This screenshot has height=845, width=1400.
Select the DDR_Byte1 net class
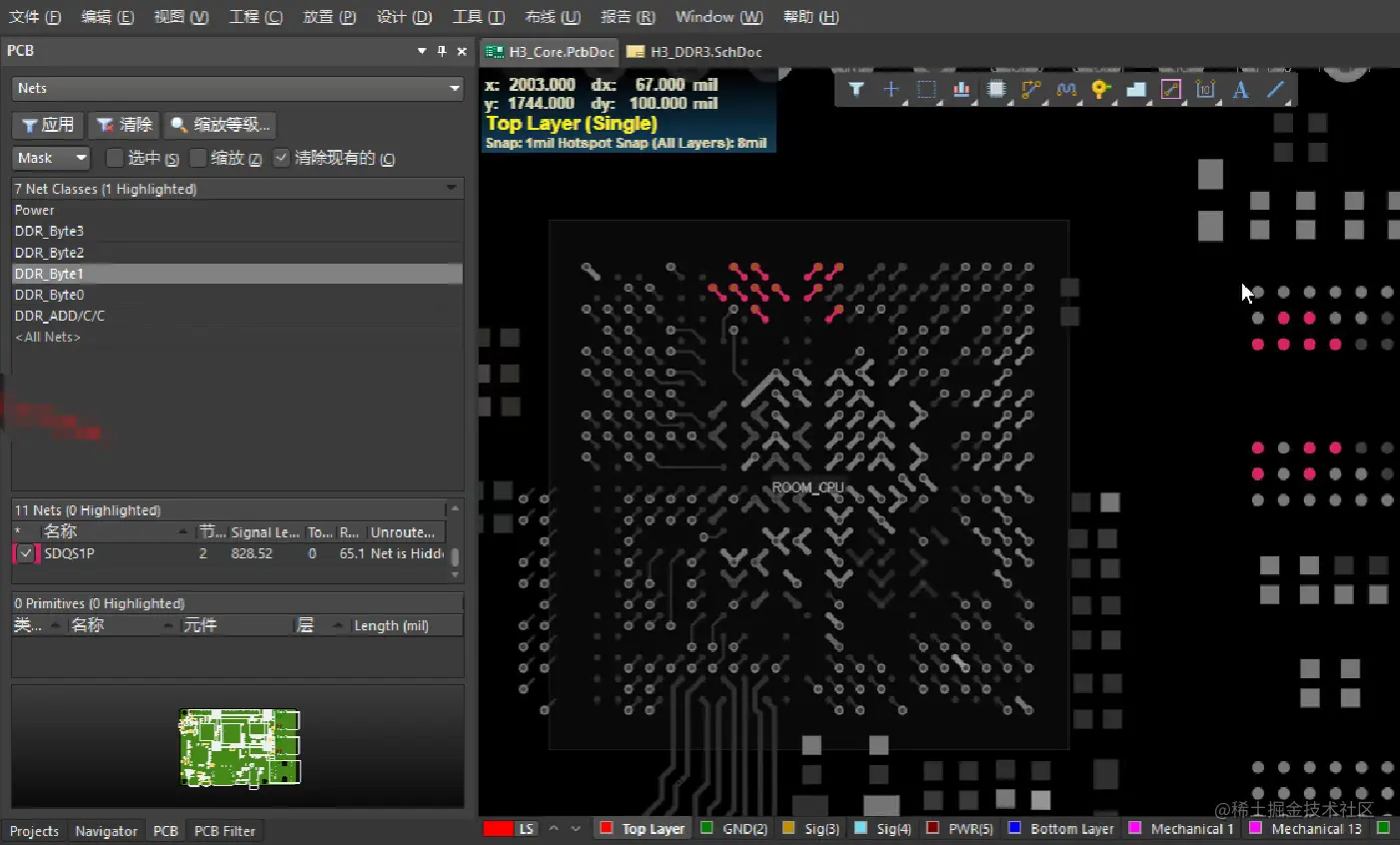click(x=237, y=274)
